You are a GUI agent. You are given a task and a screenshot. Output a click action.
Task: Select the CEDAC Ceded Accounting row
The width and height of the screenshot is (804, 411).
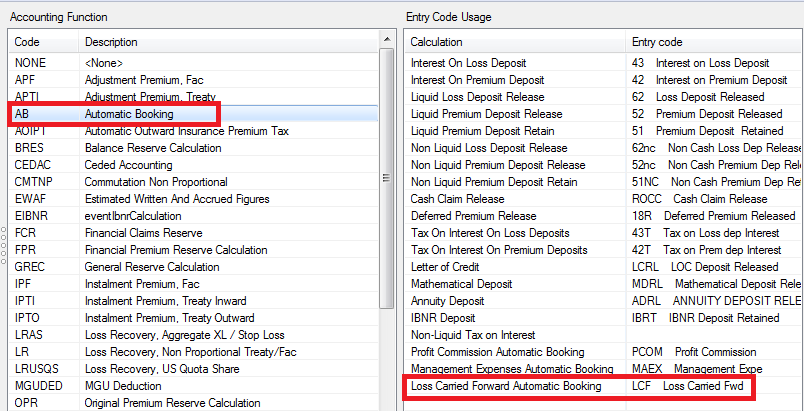coord(129,165)
